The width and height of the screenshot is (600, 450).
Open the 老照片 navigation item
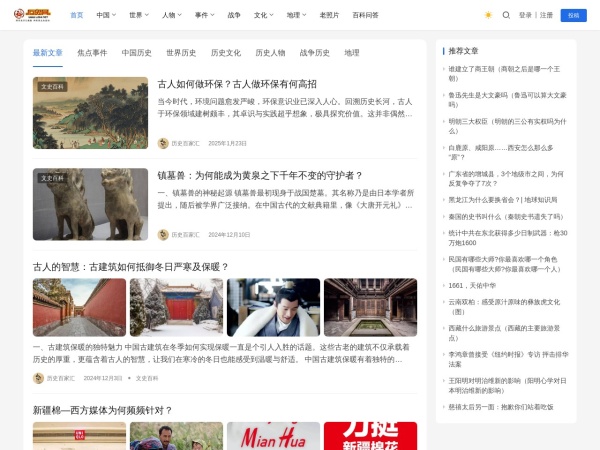(329, 15)
